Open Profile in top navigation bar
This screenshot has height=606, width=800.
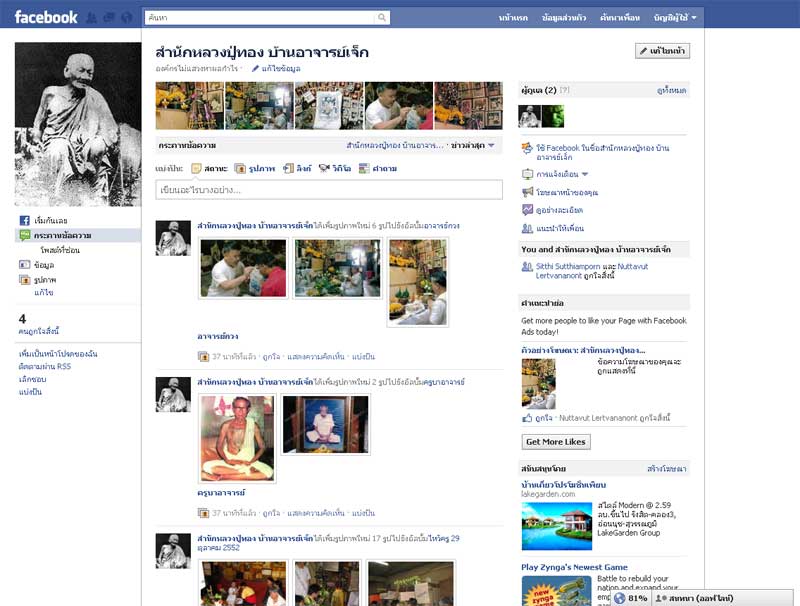[x=562, y=18]
